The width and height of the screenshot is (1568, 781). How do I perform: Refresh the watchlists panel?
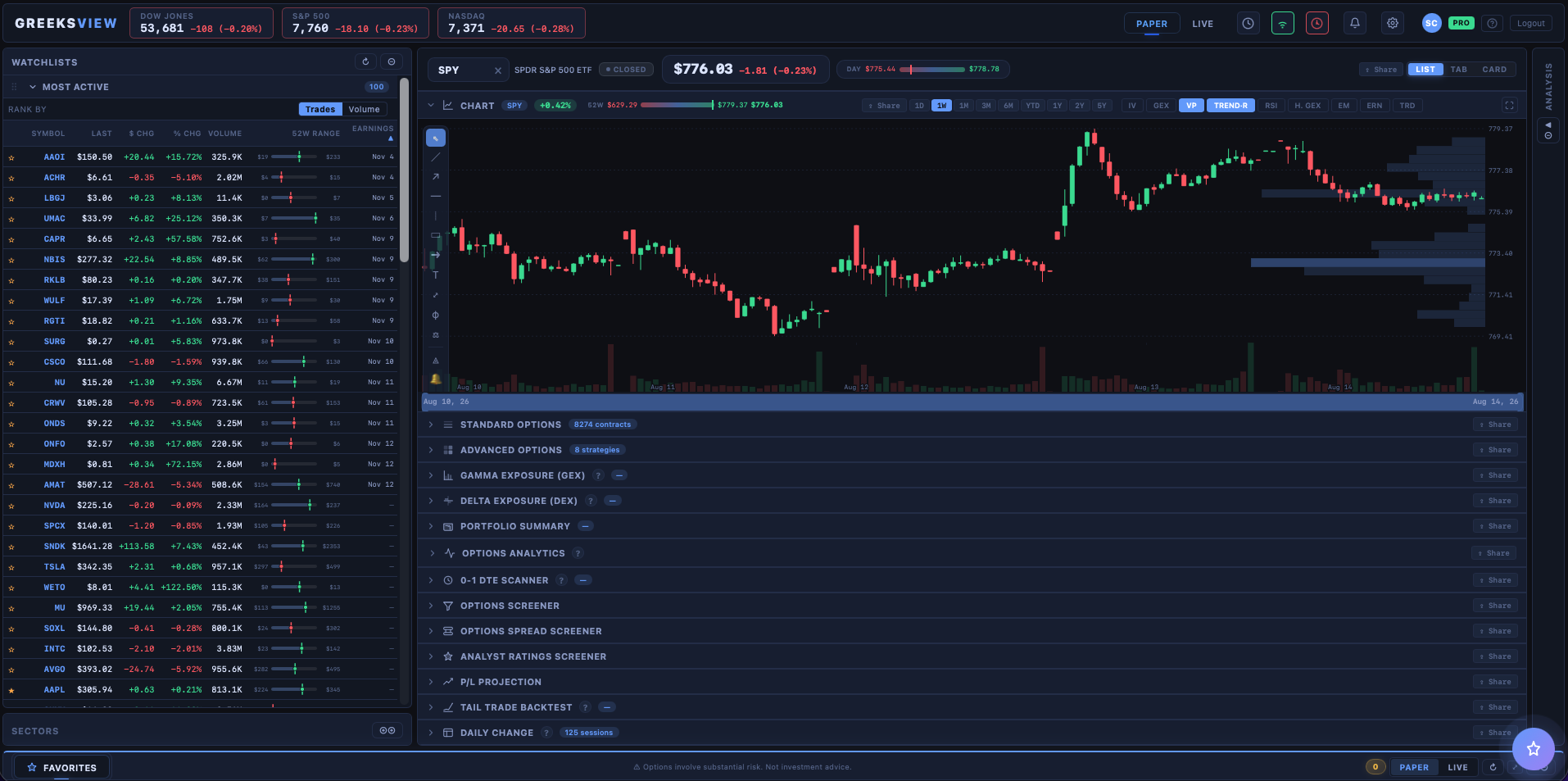point(366,61)
